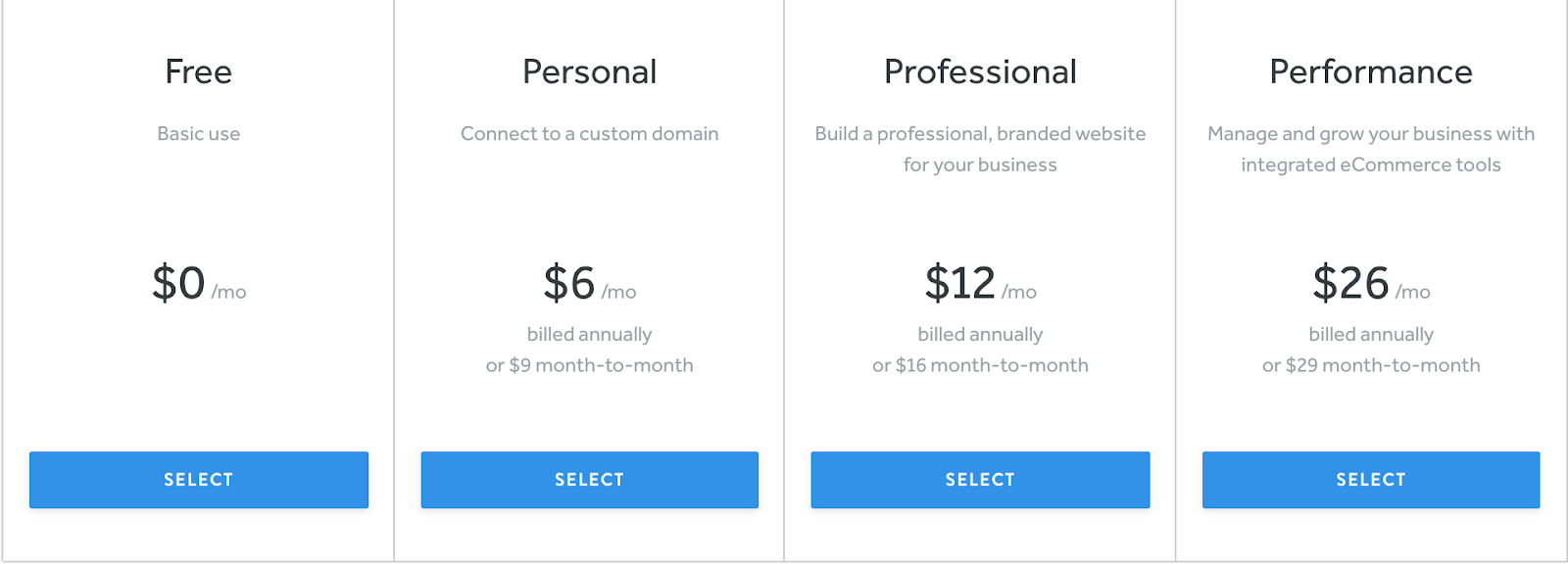Click the $6 /mo price

coord(590,284)
